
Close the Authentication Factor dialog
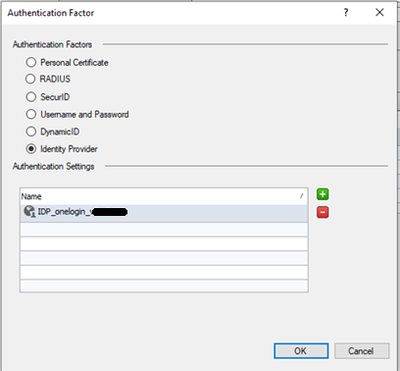[379, 13]
